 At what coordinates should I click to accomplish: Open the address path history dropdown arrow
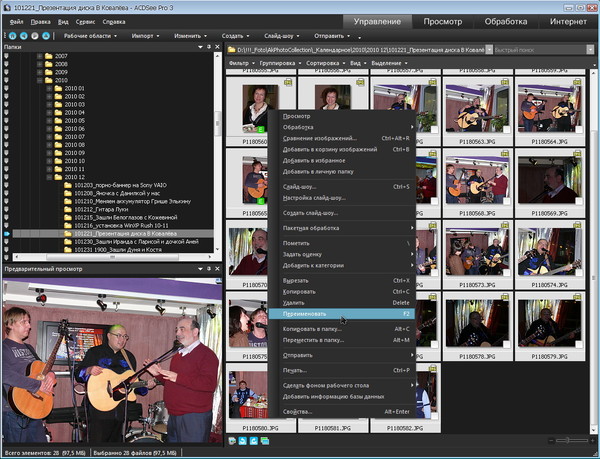[489, 50]
